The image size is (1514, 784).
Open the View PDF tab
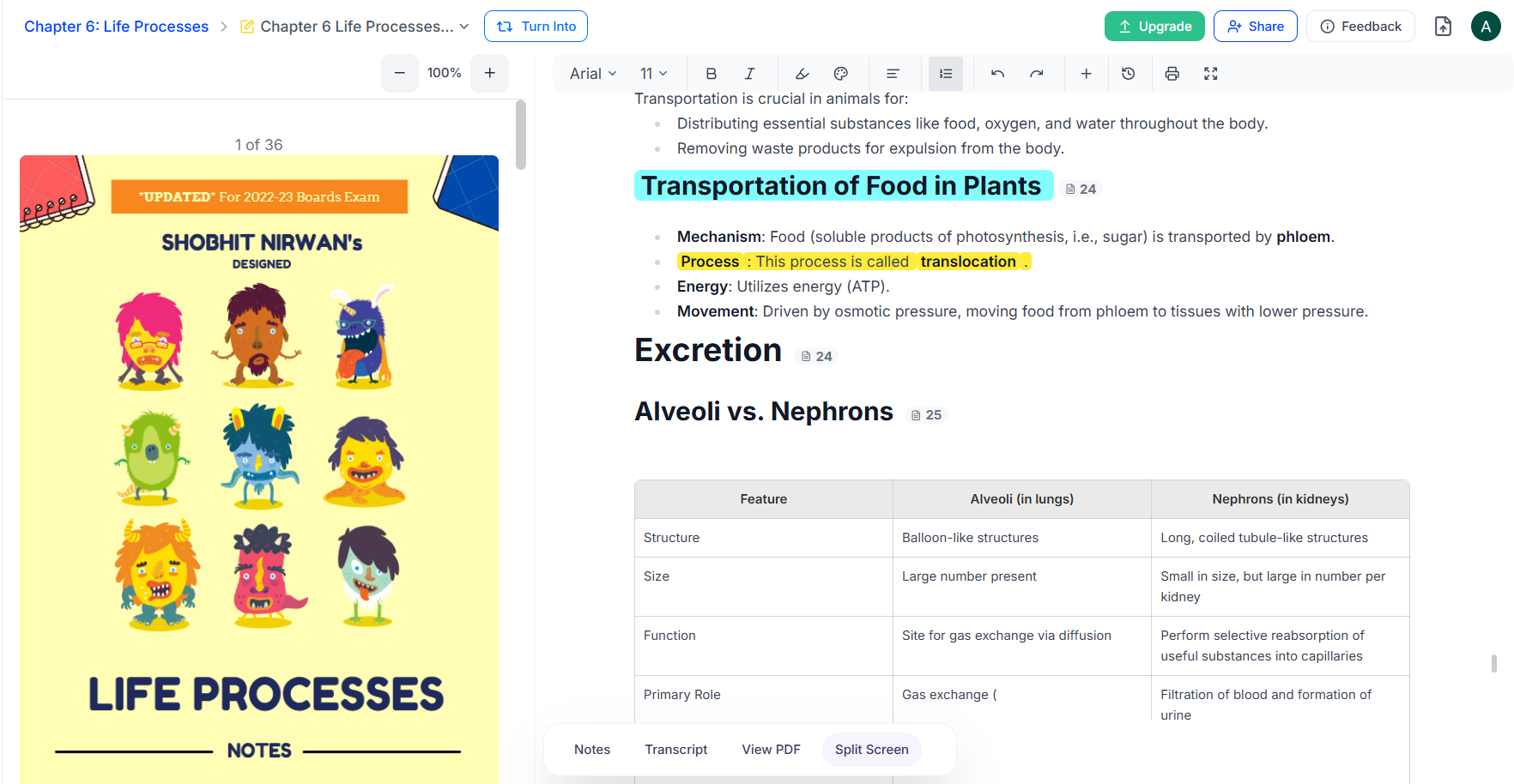point(771,750)
